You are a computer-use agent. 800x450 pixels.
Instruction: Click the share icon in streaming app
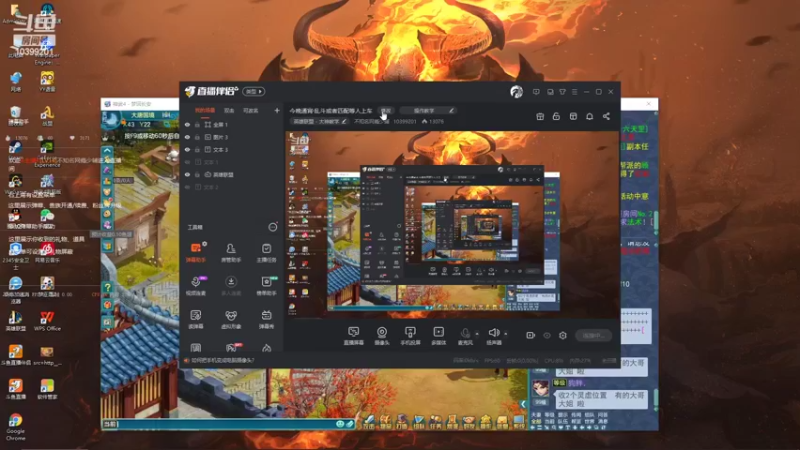coord(606,116)
